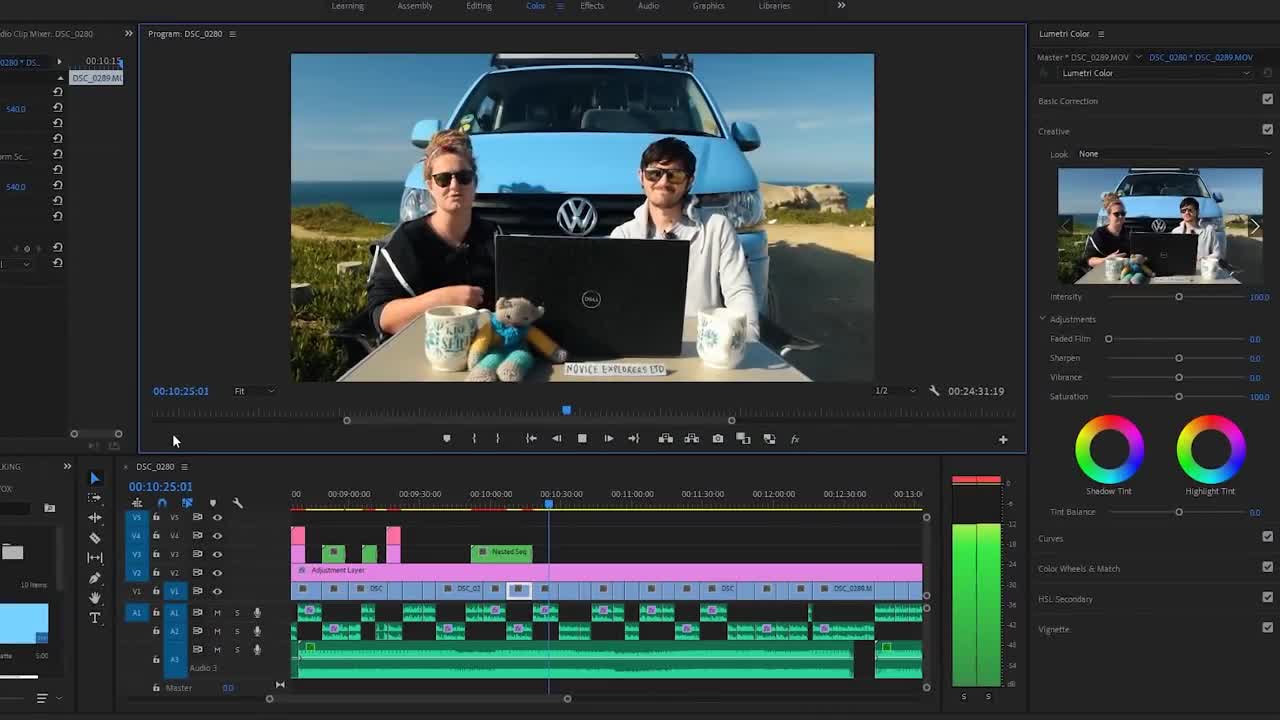Open the Program DSC_0280 panel menu
This screenshot has width=1280, height=720.
pos(232,34)
